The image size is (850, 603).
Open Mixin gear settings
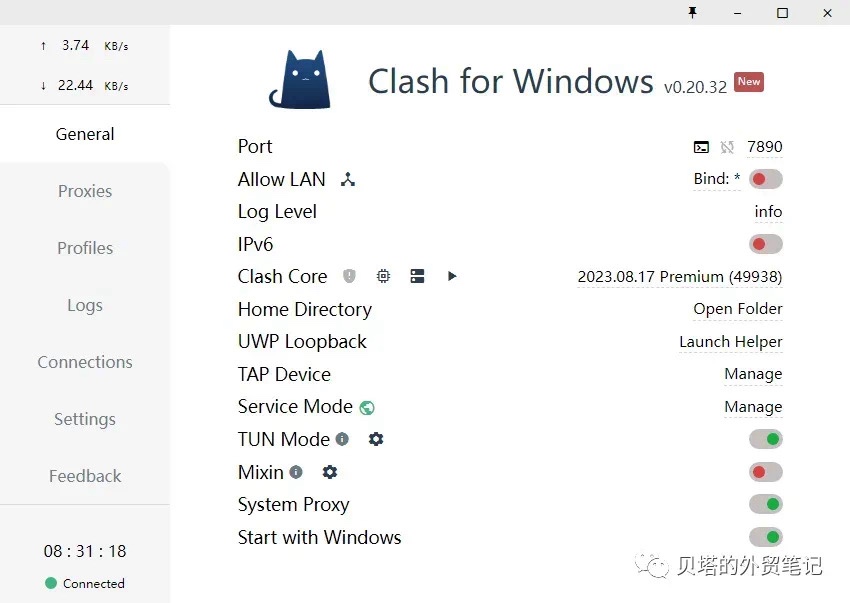[330, 472]
